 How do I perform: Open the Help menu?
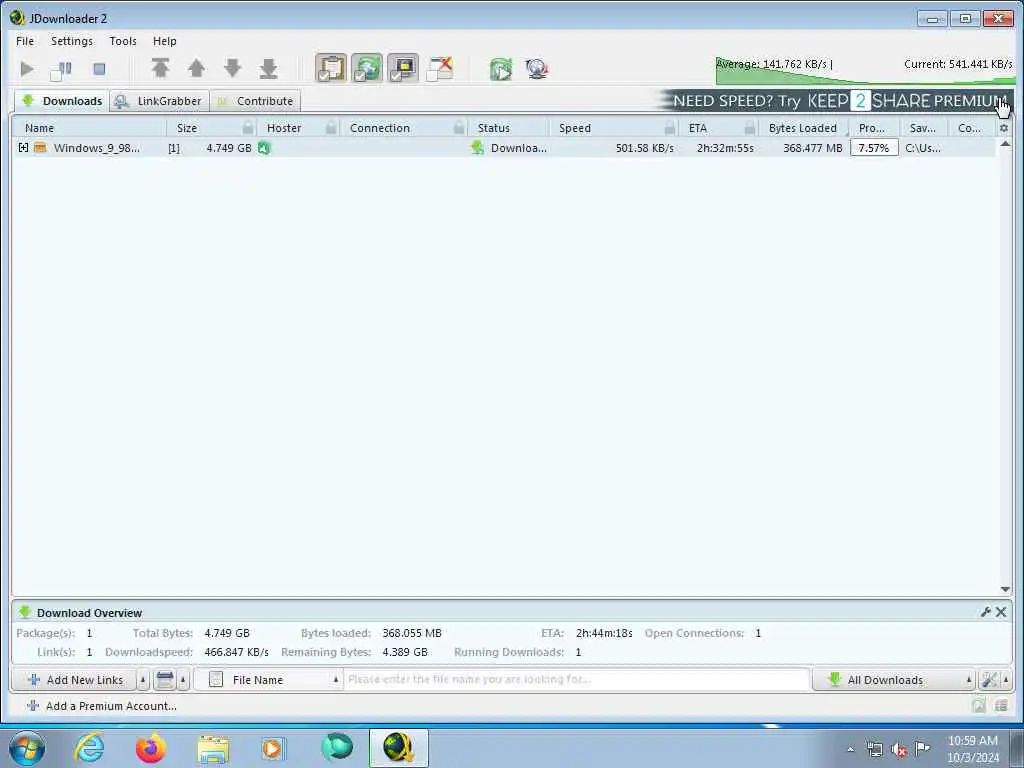[165, 41]
